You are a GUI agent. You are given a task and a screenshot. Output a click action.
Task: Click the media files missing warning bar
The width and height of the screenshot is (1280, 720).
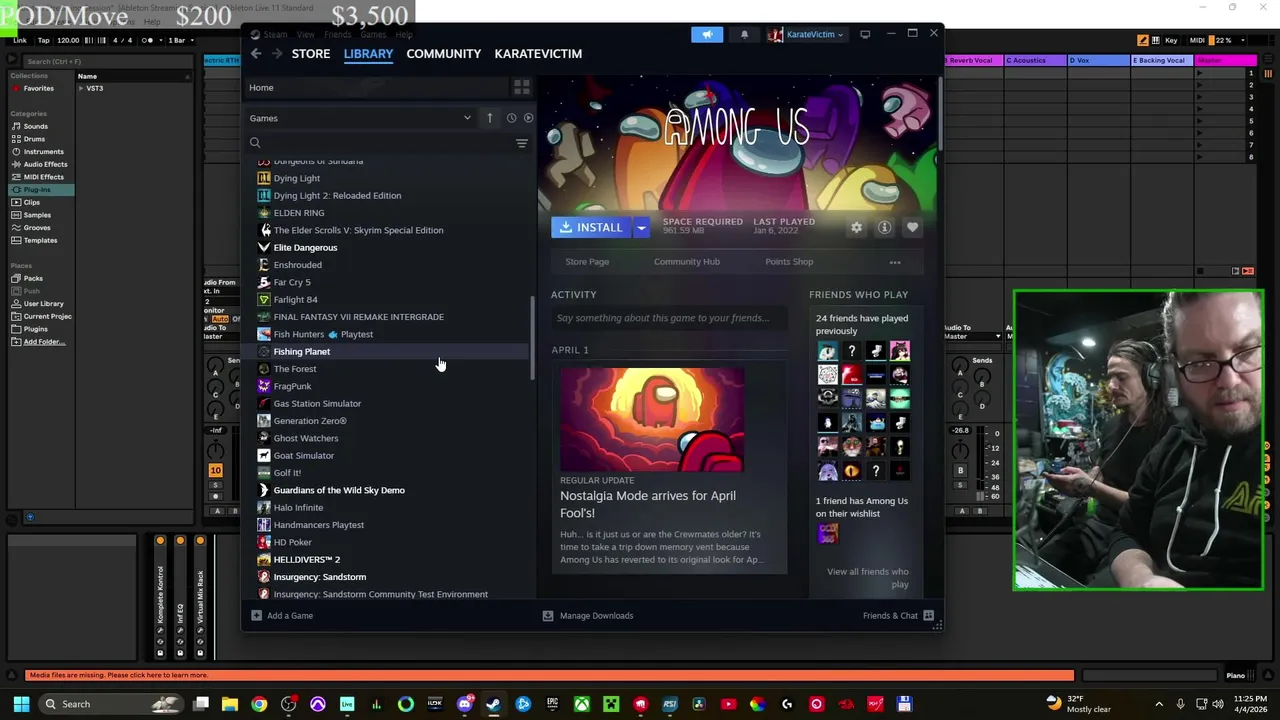[550, 675]
